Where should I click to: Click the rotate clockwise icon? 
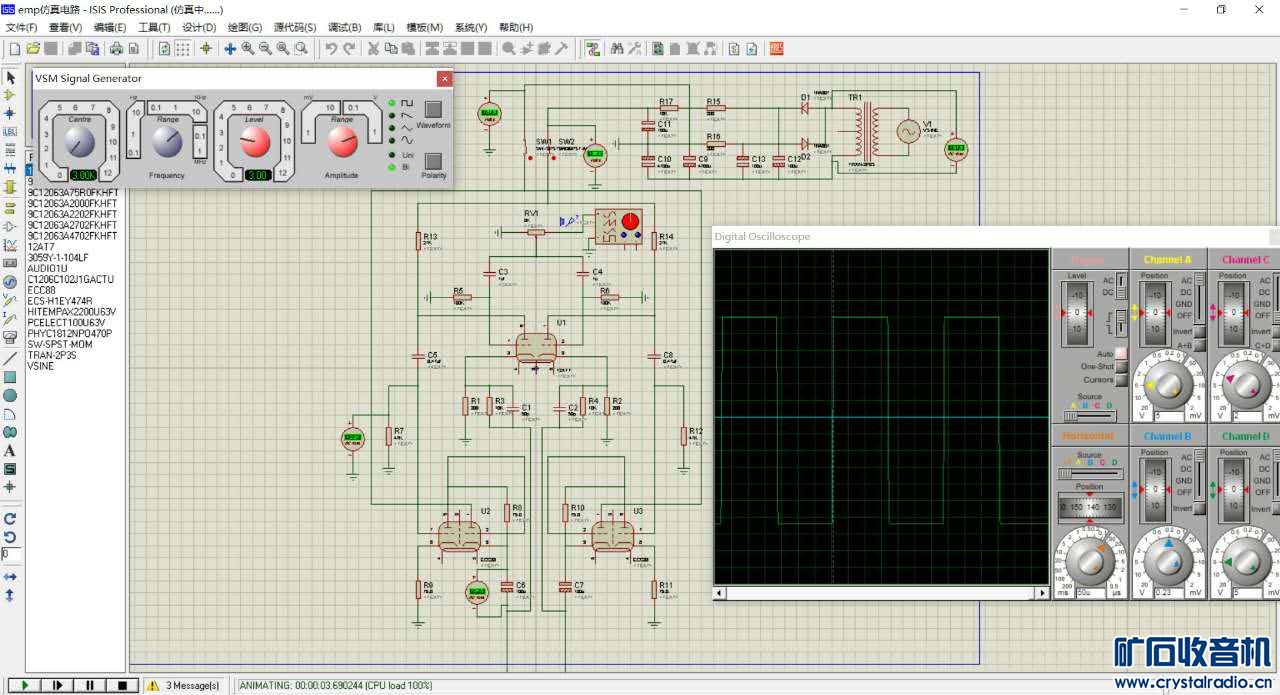coord(10,518)
